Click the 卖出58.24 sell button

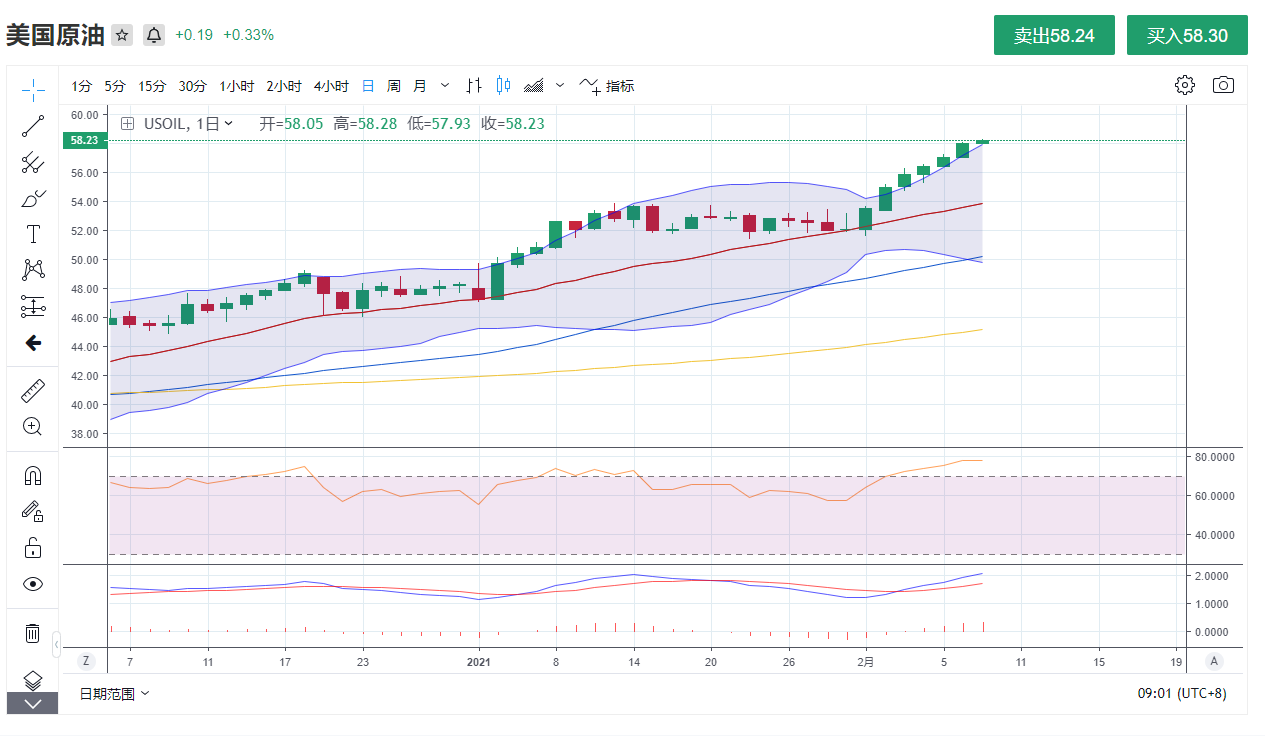tap(1054, 36)
